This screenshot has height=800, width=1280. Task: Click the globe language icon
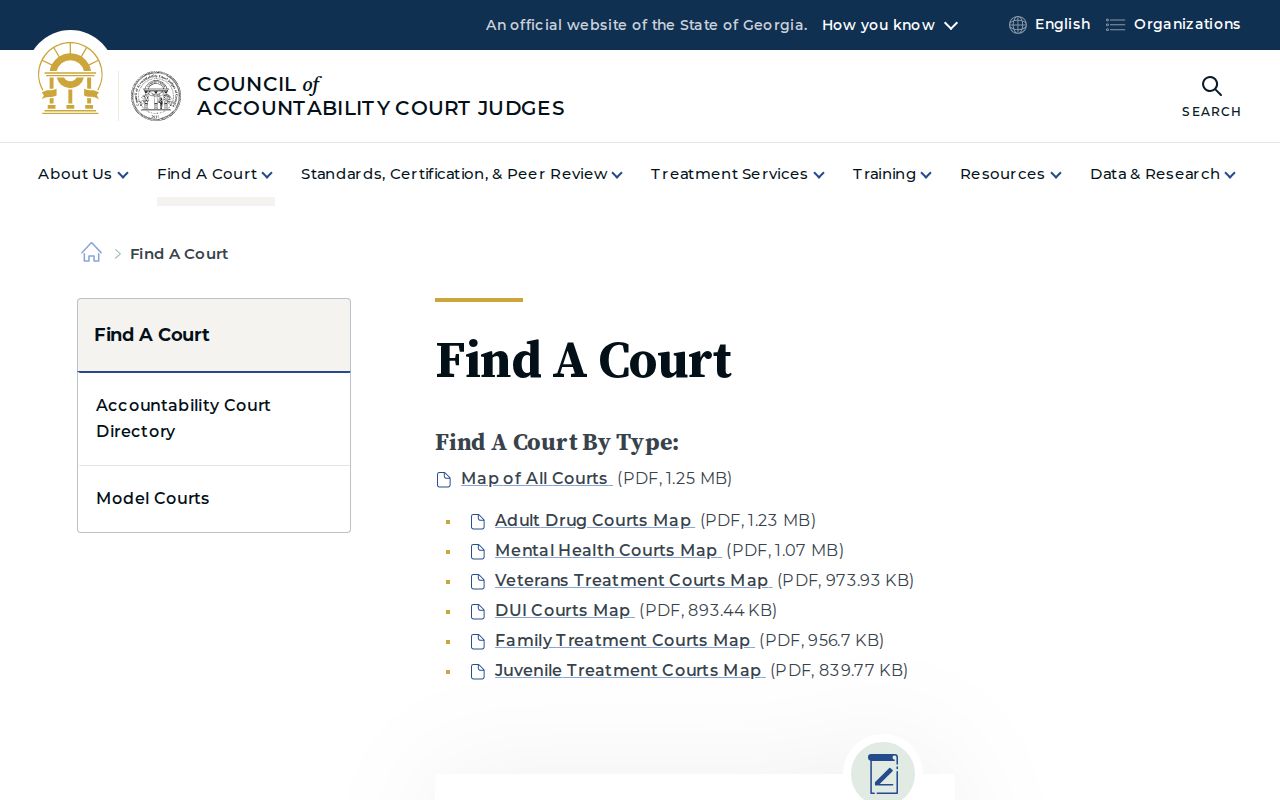[x=1018, y=25]
